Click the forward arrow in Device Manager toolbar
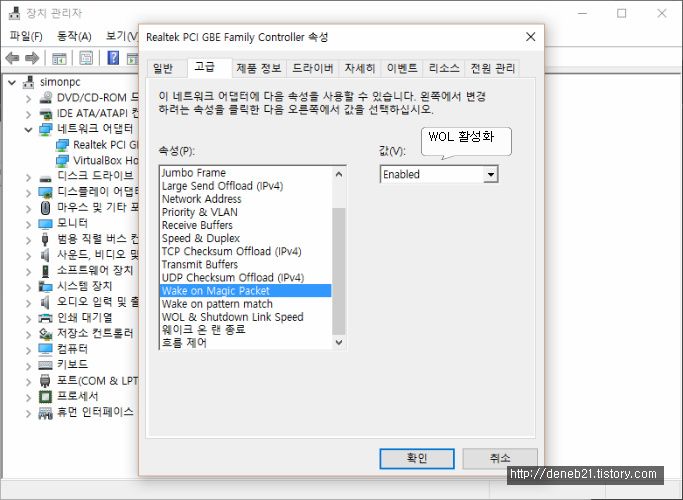This screenshot has height=500, width=683. click(x=32, y=58)
